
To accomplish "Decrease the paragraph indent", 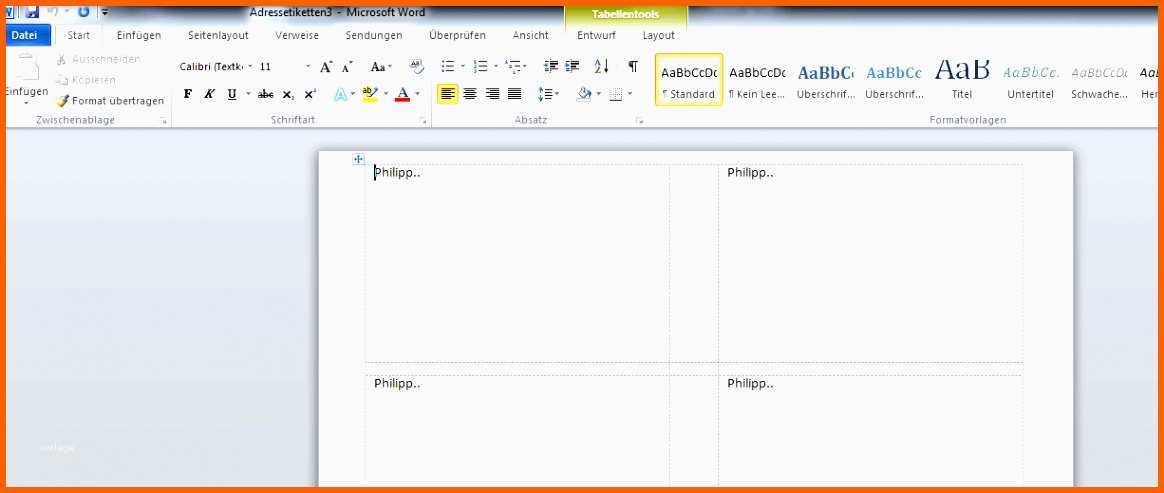I will point(551,67).
